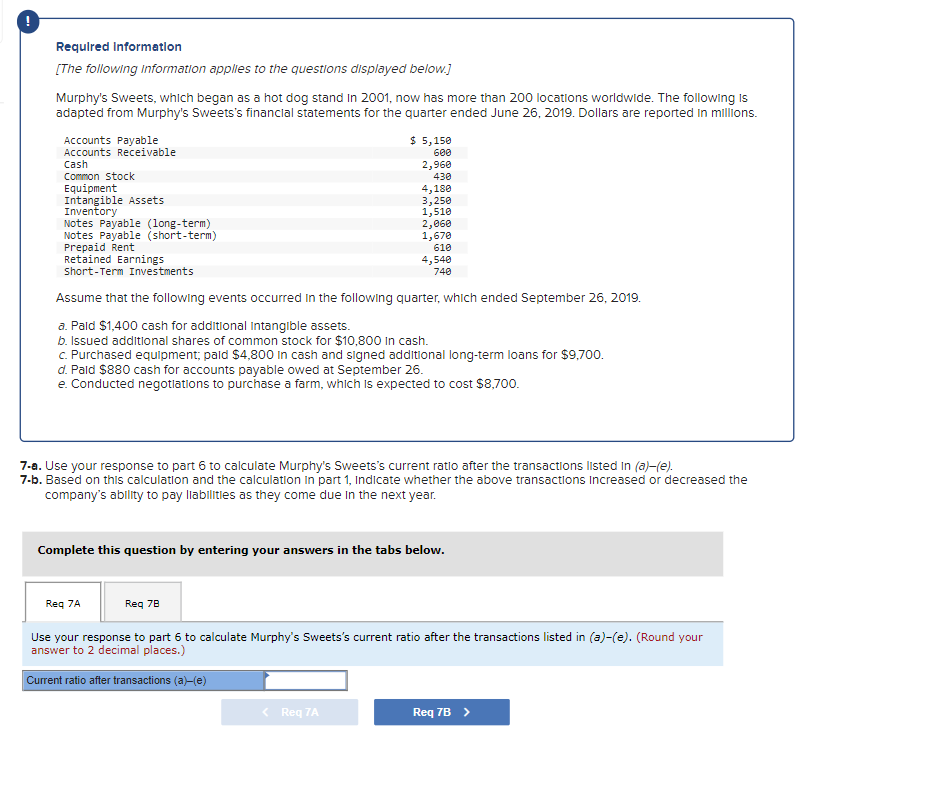Click event e about farm negotiations
Image resolution: width=940 pixels, height=799 pixels.
[x=288, y=384]
